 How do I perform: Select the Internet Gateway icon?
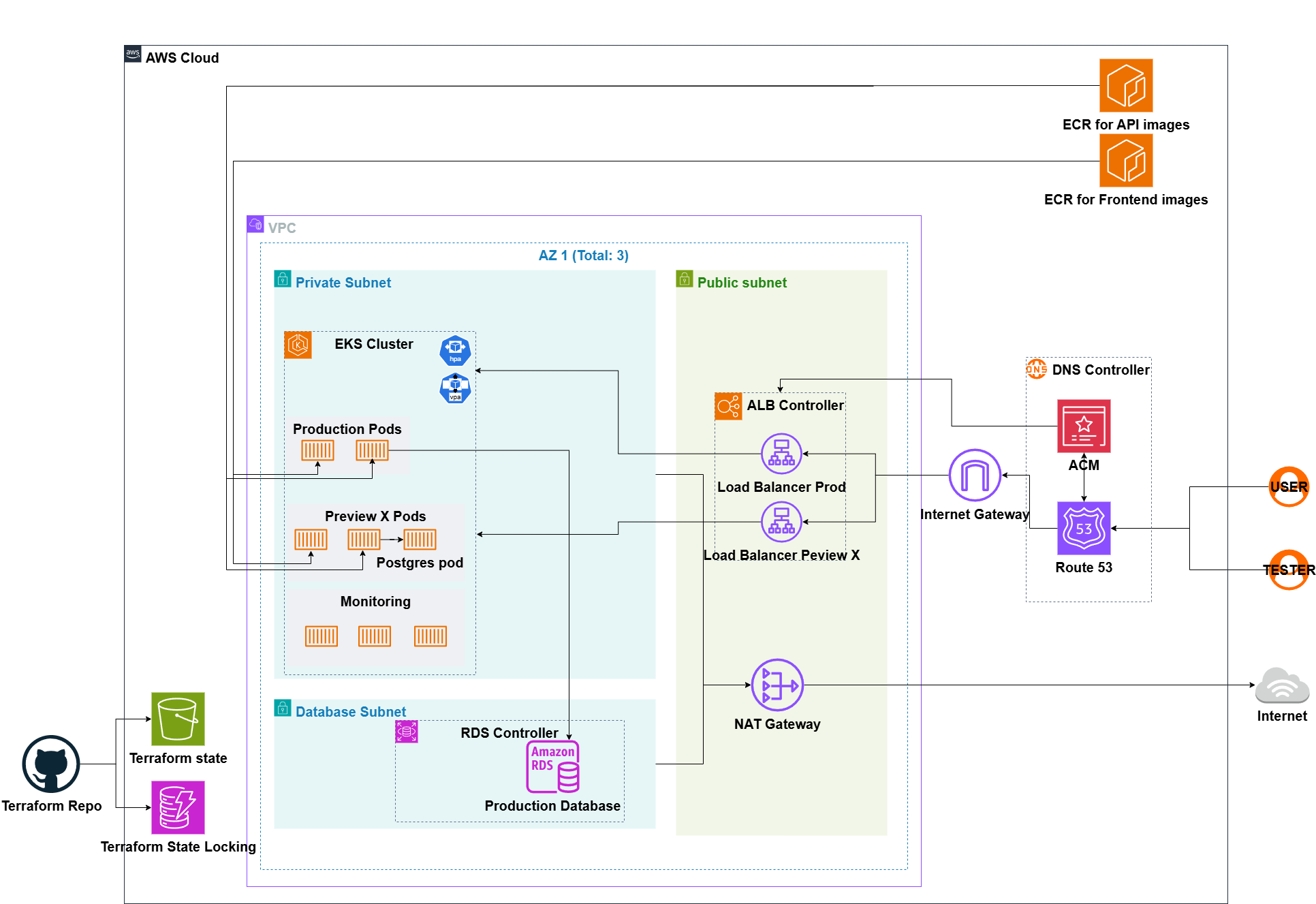point(974,475)
